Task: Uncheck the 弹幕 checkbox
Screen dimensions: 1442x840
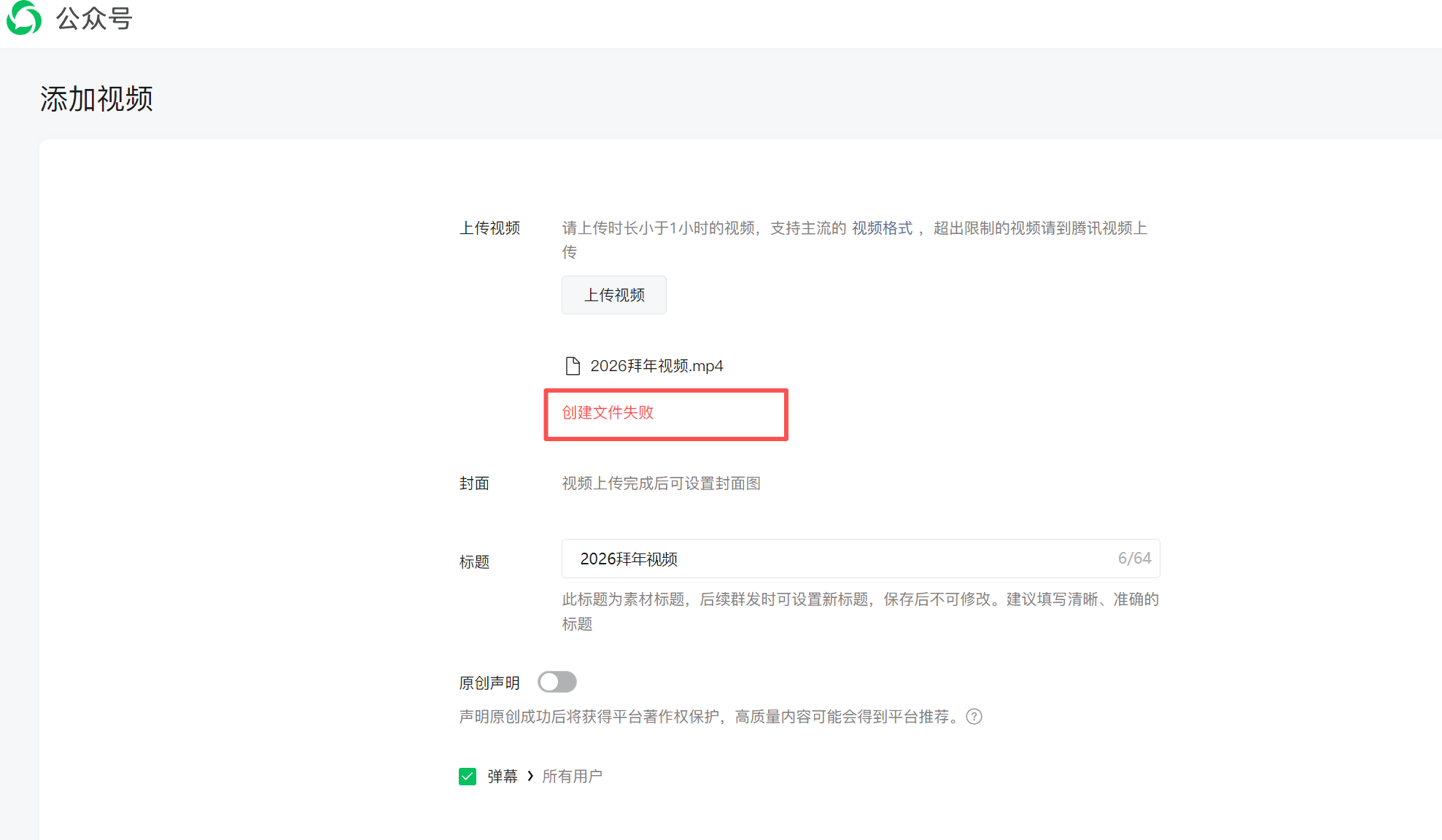Action: tap(468, 777)
